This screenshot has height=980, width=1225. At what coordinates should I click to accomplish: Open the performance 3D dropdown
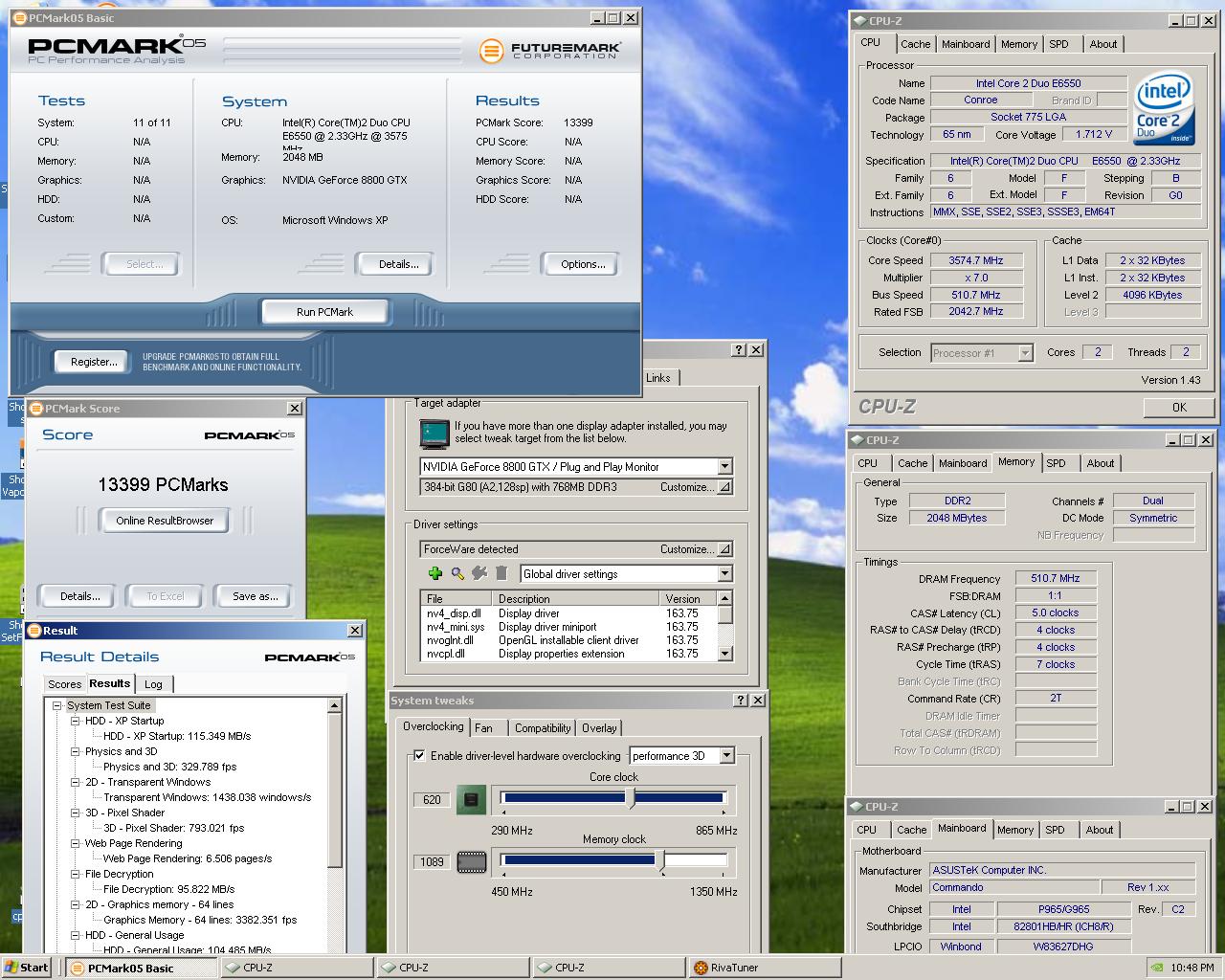click(x=726, y=756)
